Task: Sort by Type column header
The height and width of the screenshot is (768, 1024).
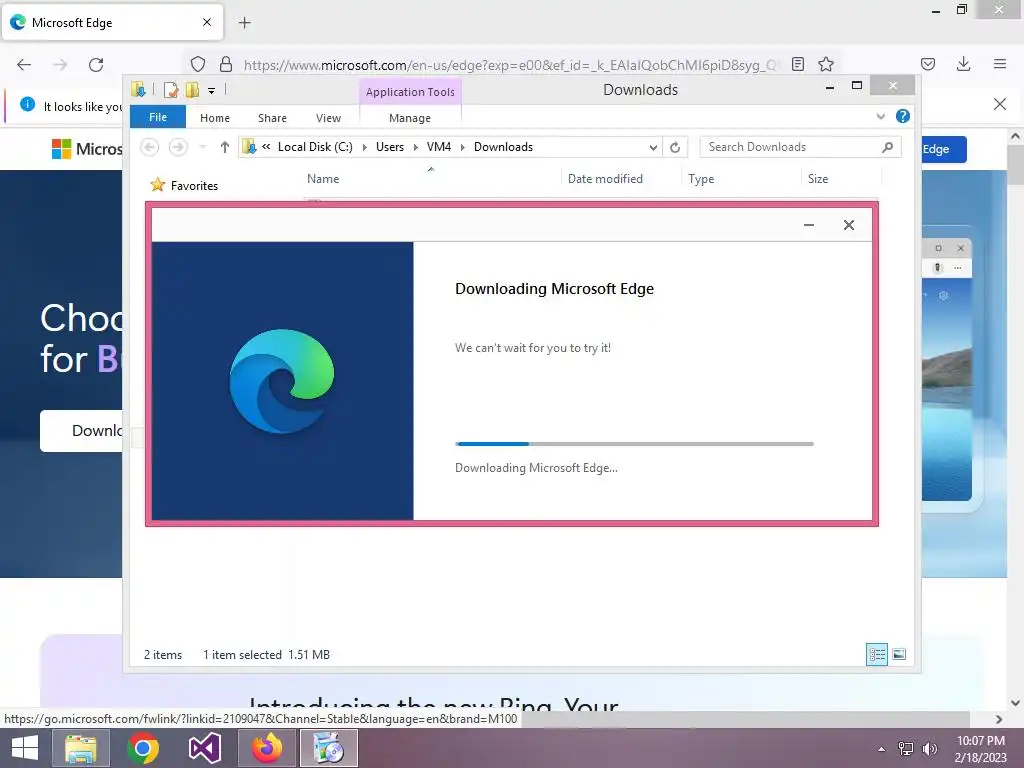Action: 741,178
